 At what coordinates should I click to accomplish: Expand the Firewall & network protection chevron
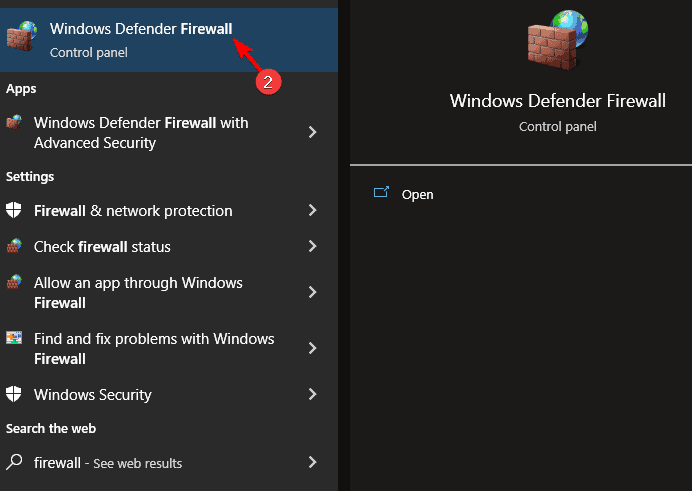313,211
